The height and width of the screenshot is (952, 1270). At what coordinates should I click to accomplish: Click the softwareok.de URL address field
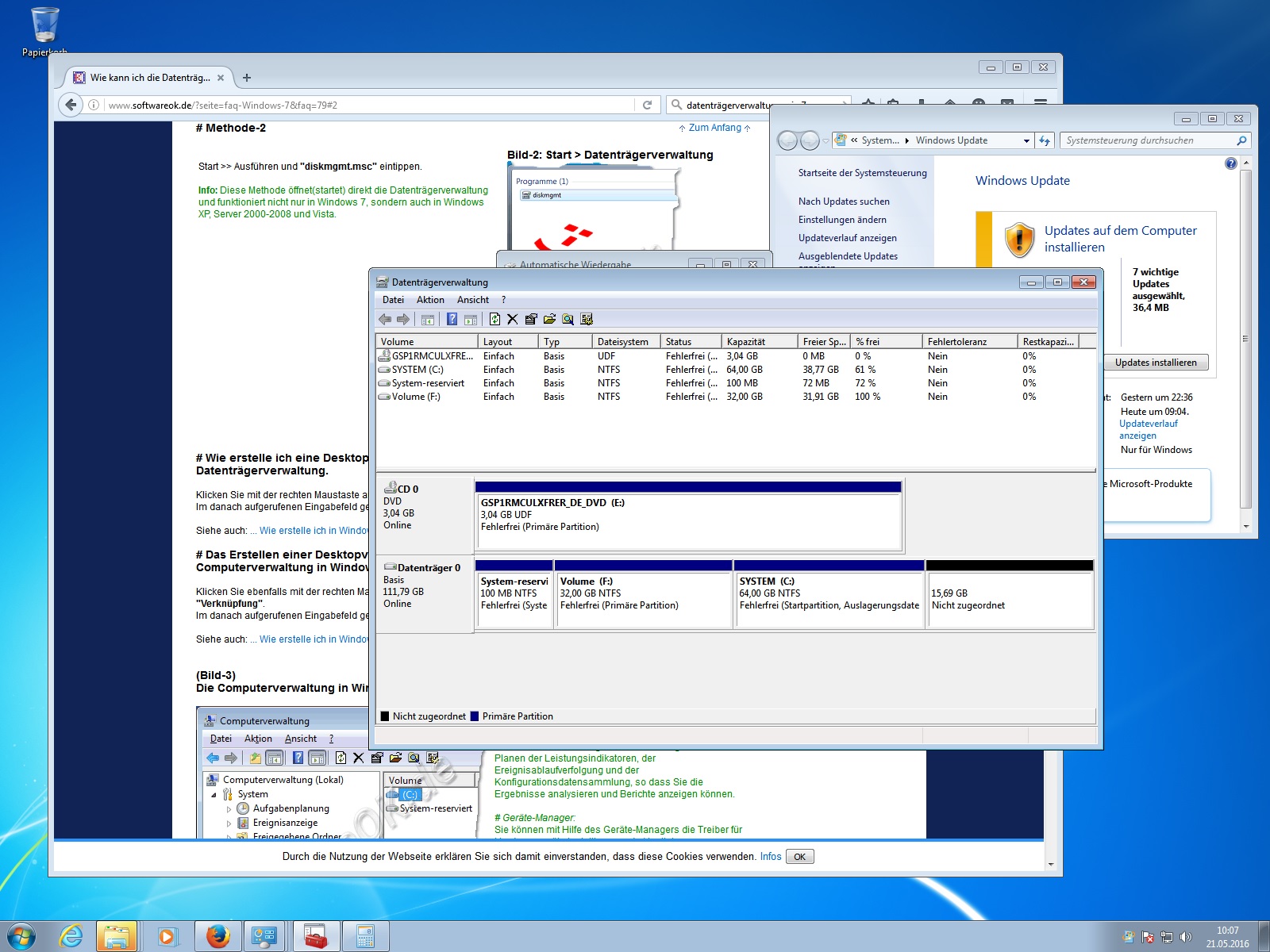pos(369,105)
